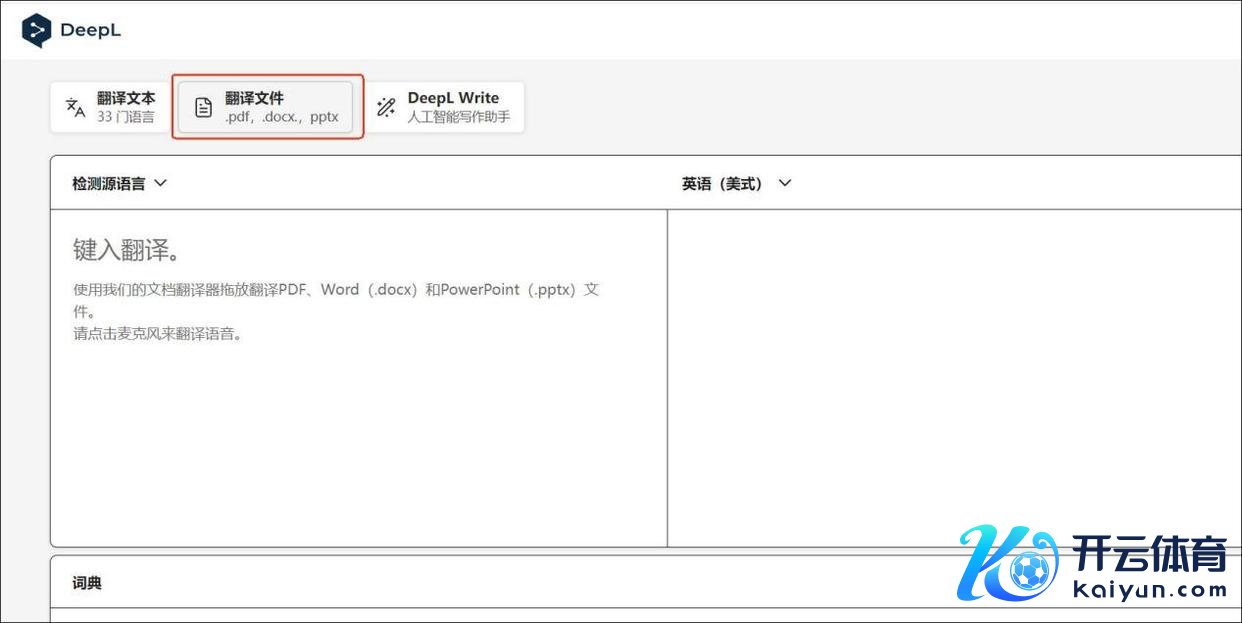Focus the 键入翻译 source text field

pyautogui.click(x=358, y=400)
